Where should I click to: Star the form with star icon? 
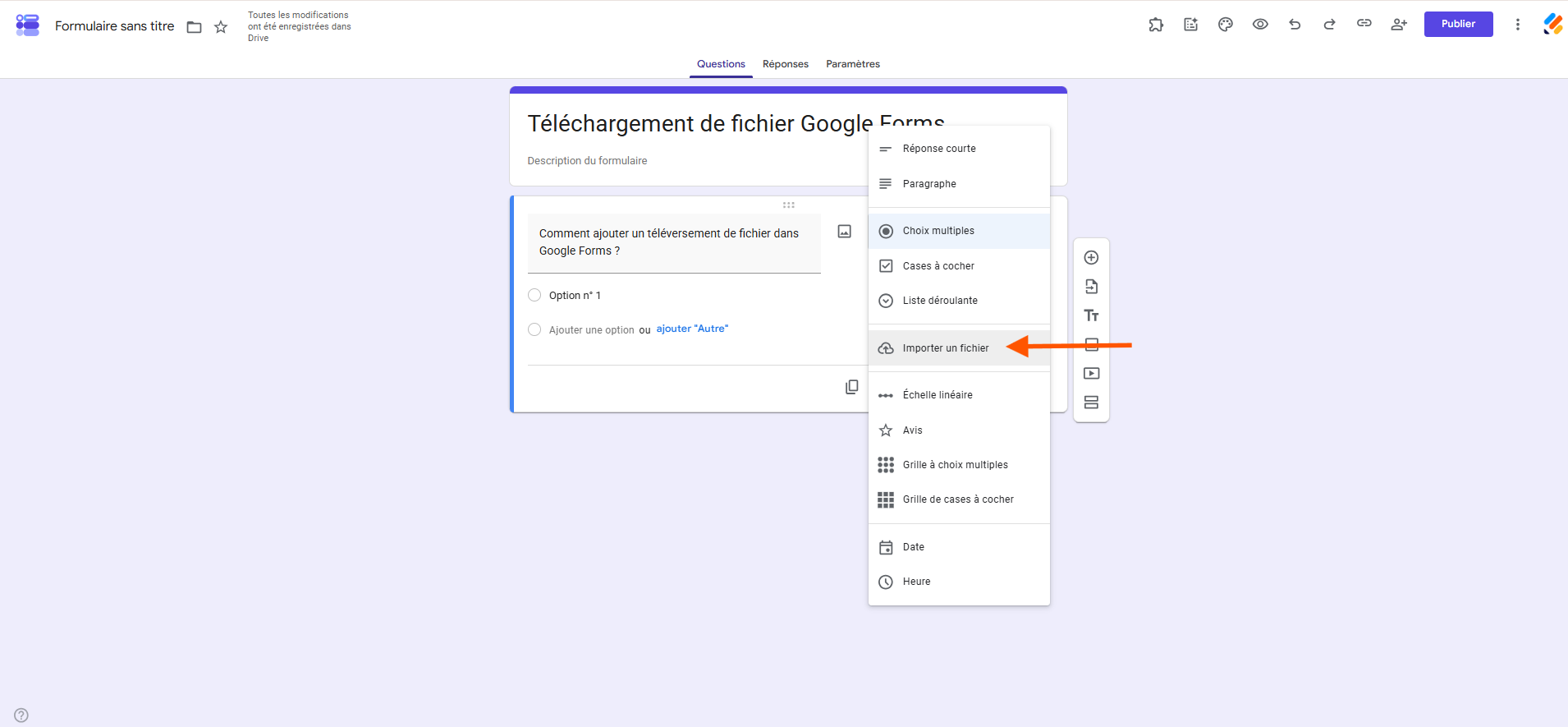click(221, 27)
